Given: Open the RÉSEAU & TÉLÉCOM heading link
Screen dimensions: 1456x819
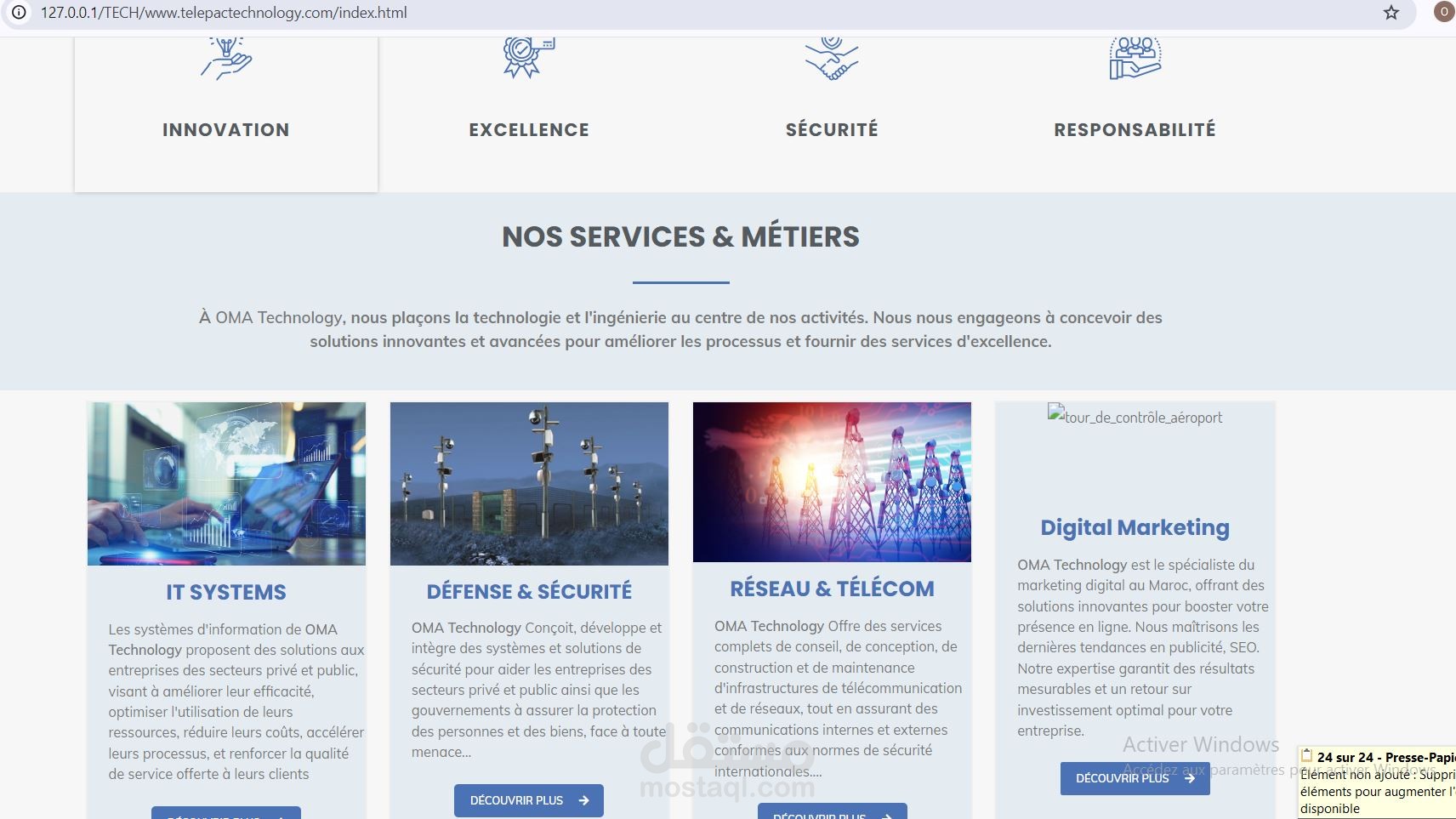Looking at the screenshot, I should 832,589.
